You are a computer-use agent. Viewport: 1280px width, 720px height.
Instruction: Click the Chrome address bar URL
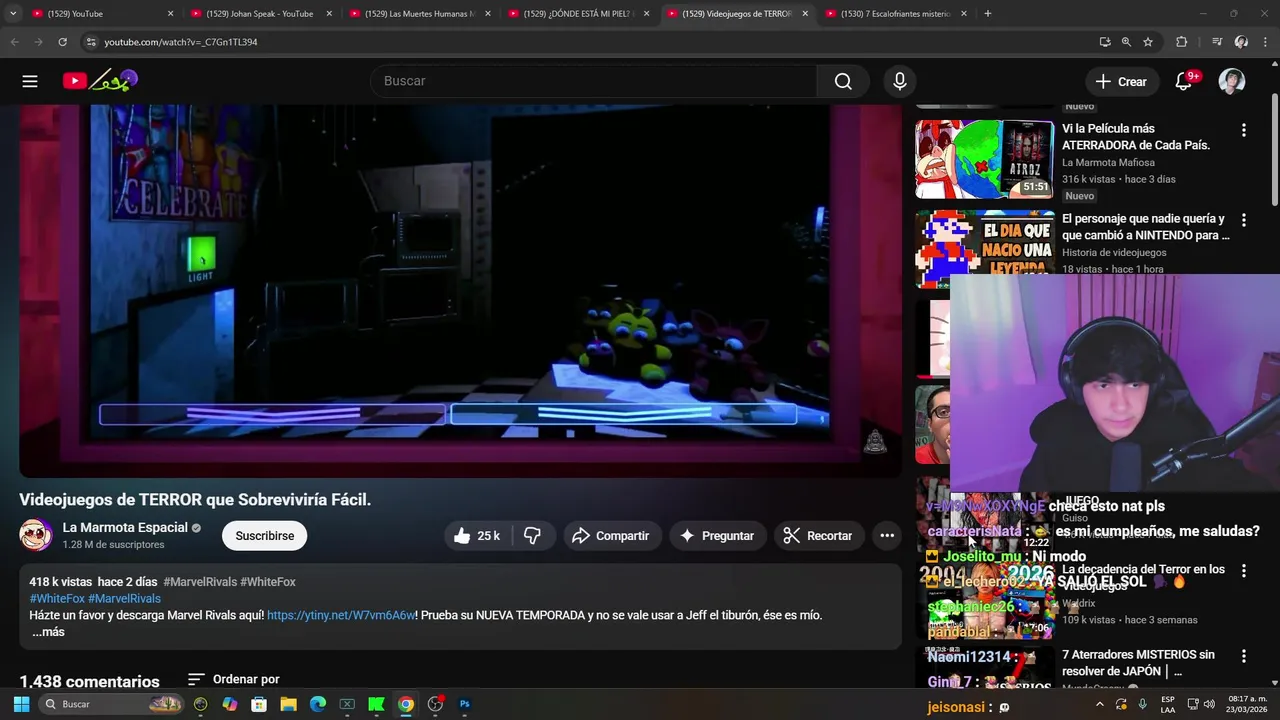coord(181,42)
